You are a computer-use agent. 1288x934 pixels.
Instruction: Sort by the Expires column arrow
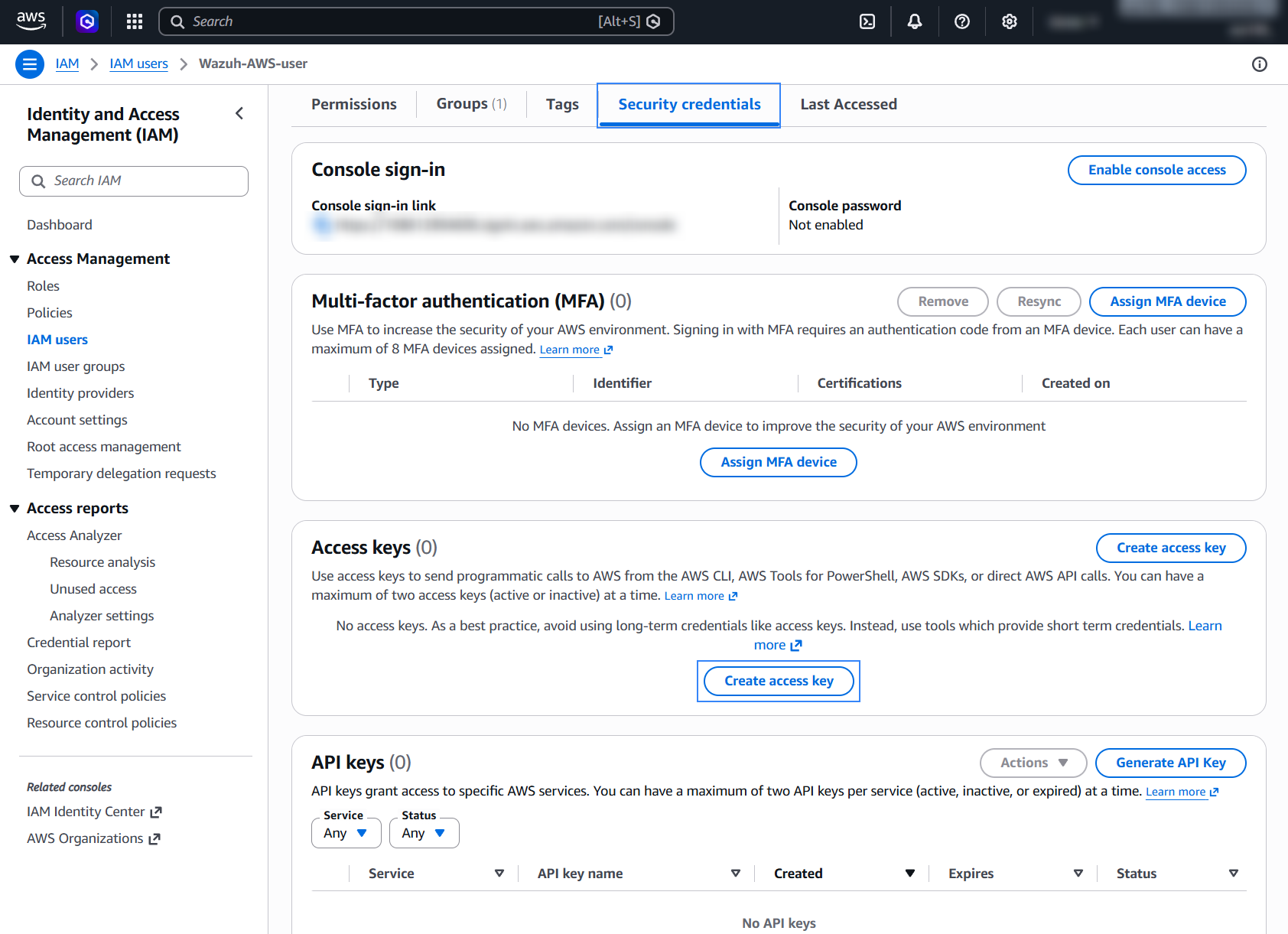[x=1078, y=874]
